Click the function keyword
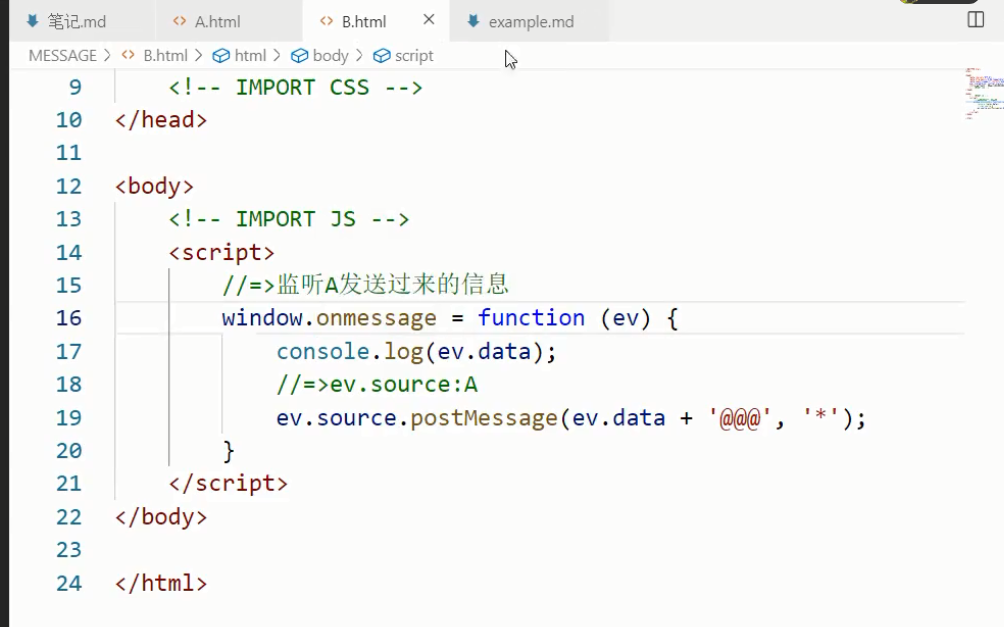The width and height of the screenshot is (1004, 627). [531, 318]
